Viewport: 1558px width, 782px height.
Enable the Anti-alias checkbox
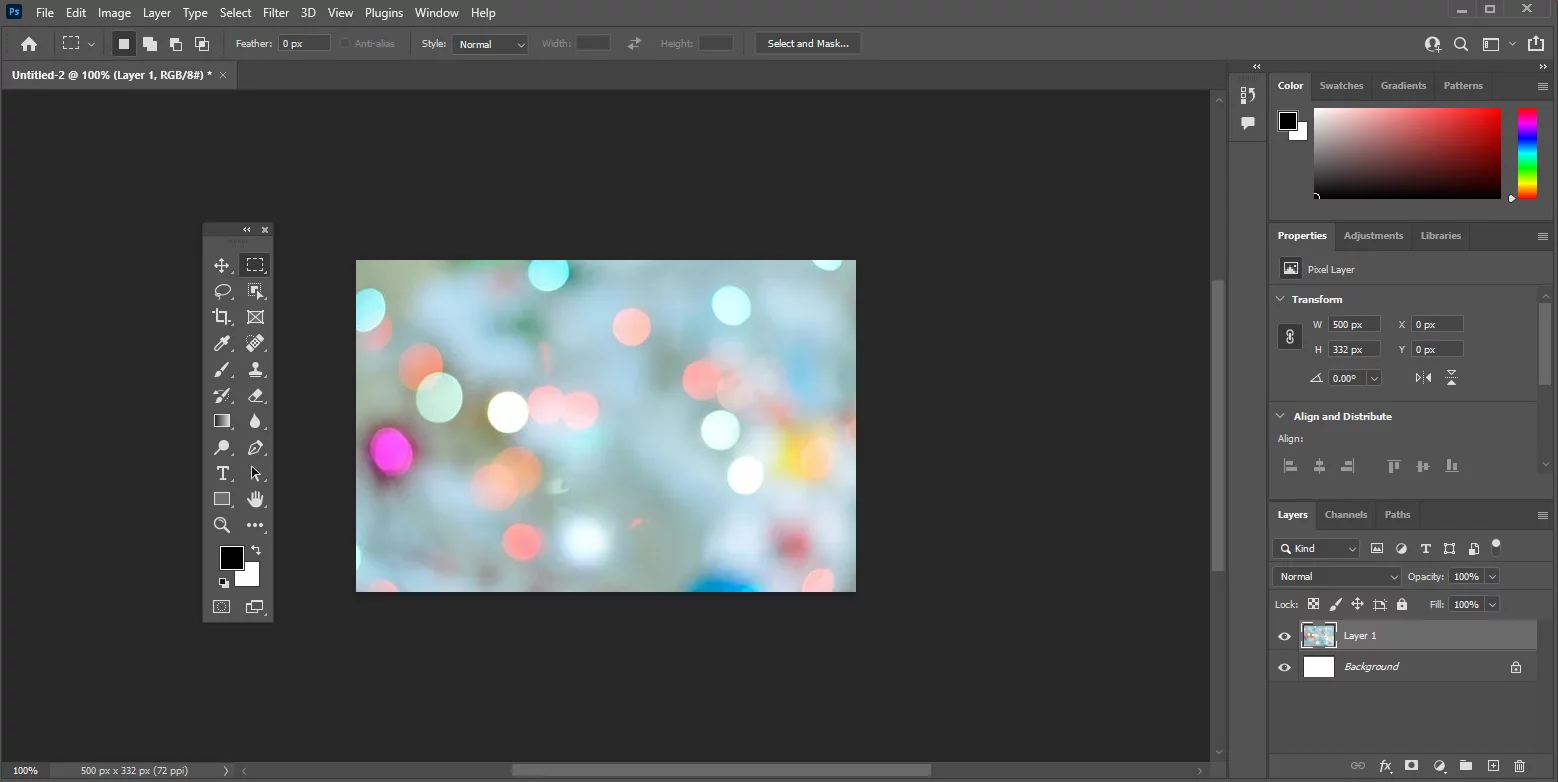343,43
